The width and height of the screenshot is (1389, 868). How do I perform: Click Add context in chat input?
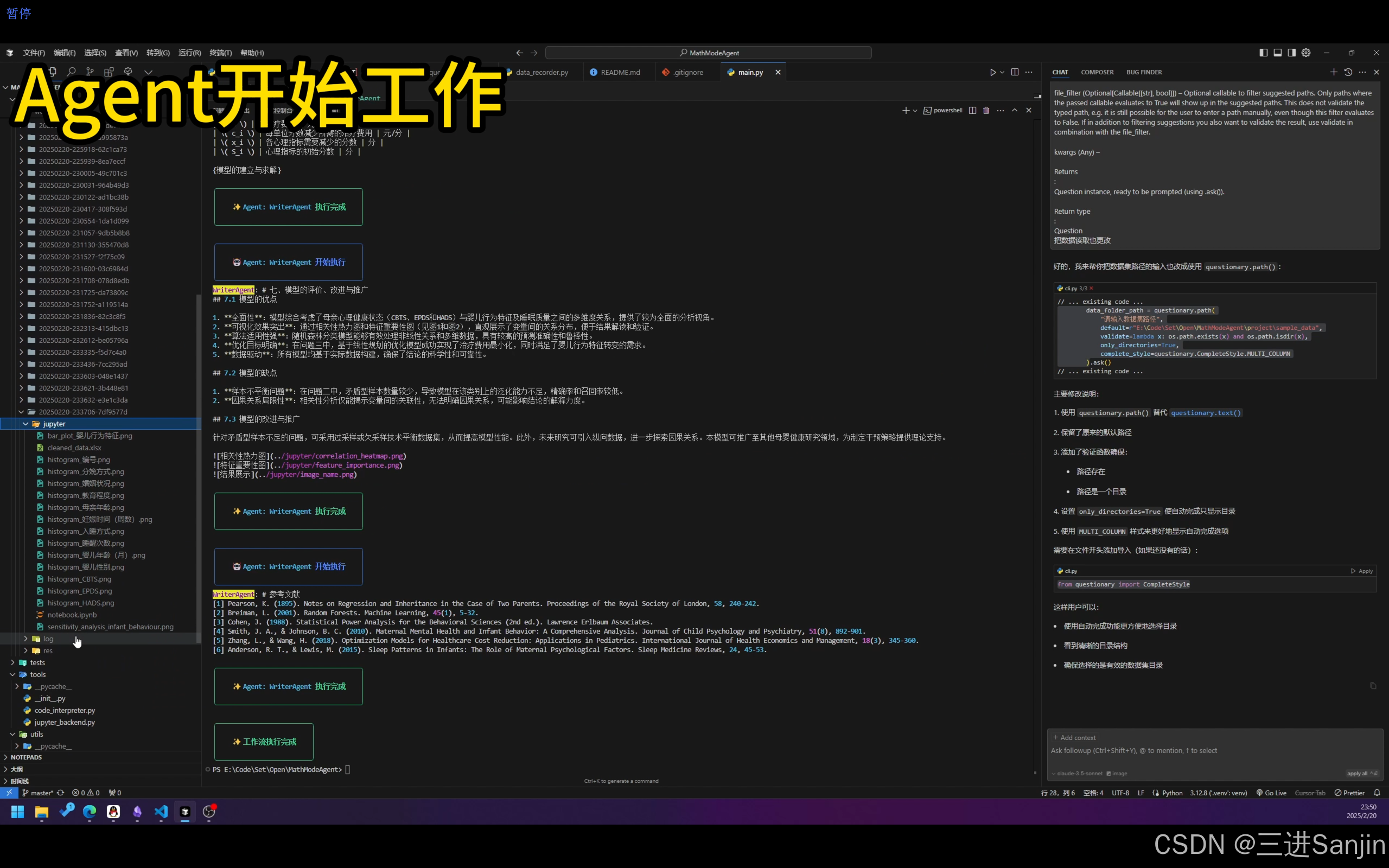(x=1074, y=738)
